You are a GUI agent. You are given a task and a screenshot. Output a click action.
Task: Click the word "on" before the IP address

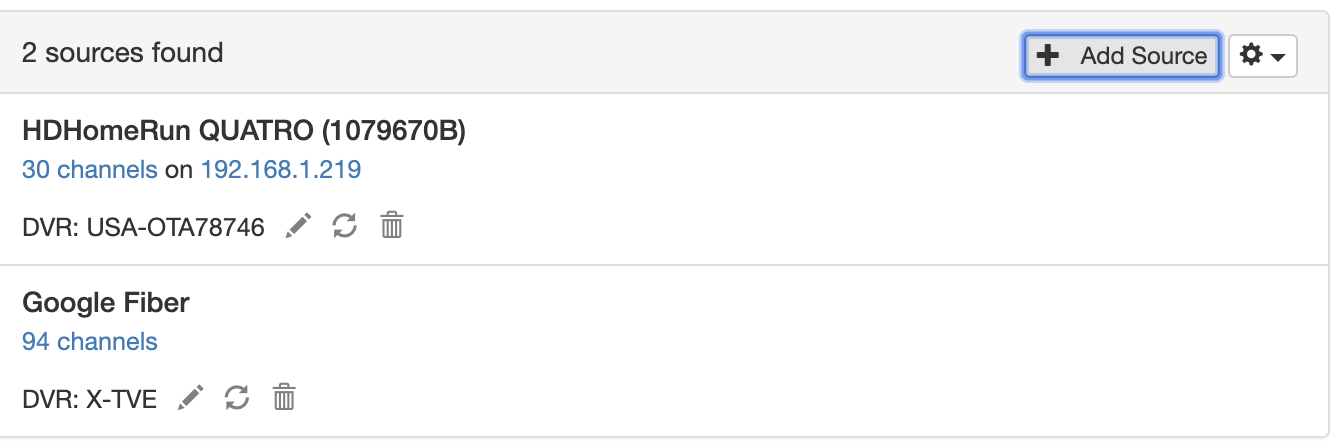pyautogui.click(x=179, y=170)
